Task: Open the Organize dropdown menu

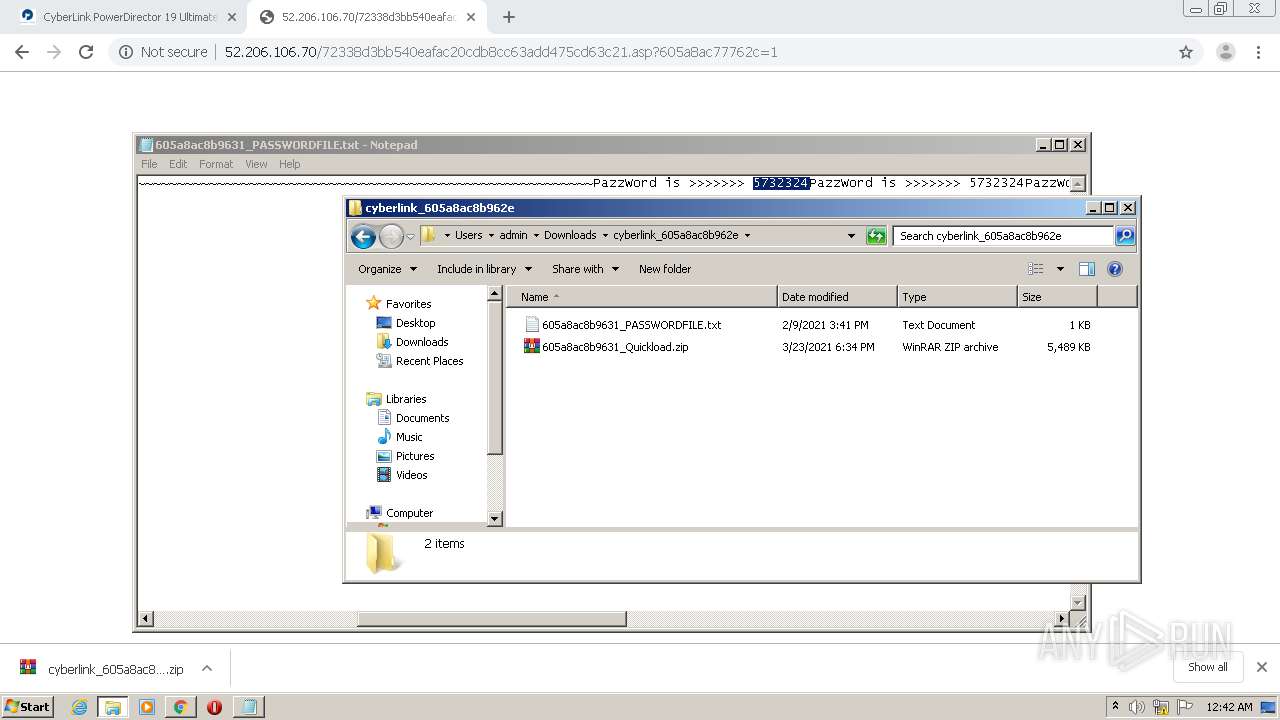Action: (x=387, y=269)
